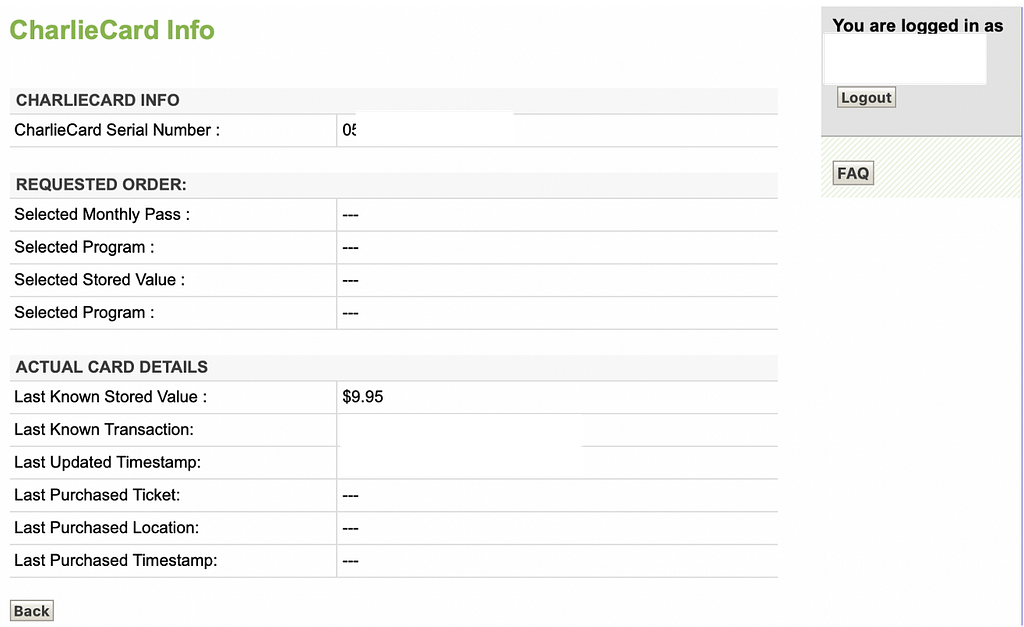
Task: Click the serial number value field
Action: point(557,130)
